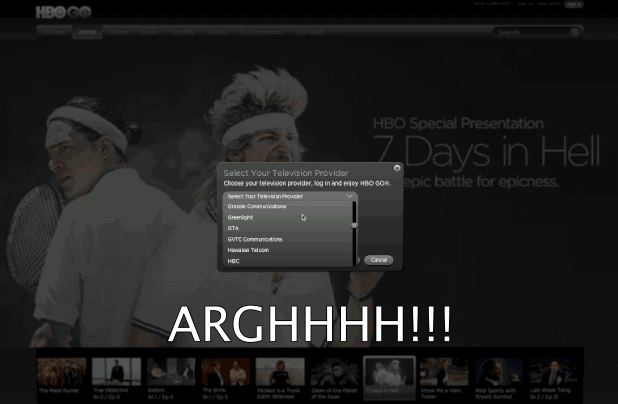Click the provider list scrollbar handle

point(354,214)
